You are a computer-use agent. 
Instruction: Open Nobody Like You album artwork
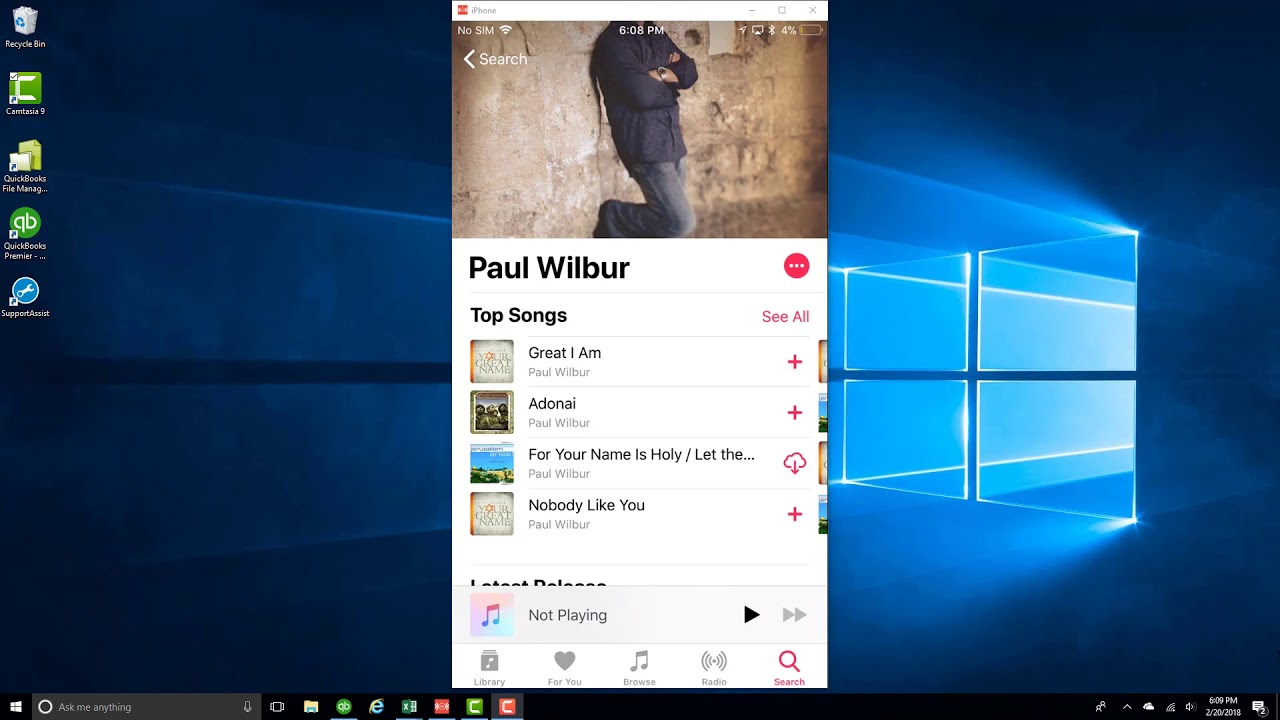coord(492,514)
